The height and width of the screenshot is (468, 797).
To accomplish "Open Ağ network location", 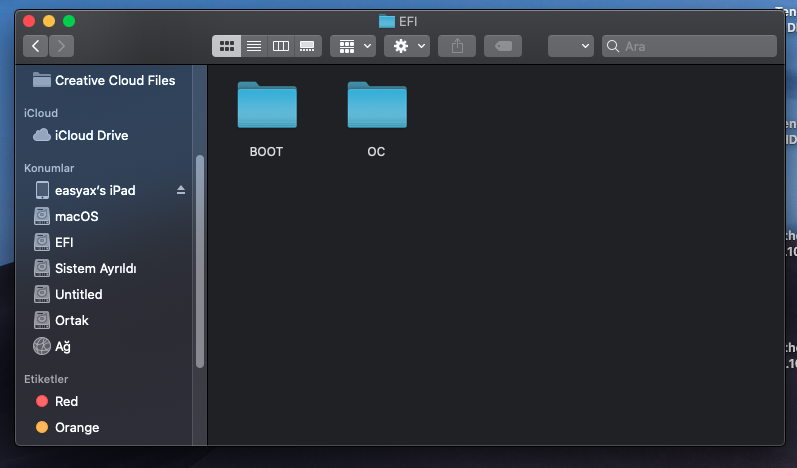I will point(62,346).
